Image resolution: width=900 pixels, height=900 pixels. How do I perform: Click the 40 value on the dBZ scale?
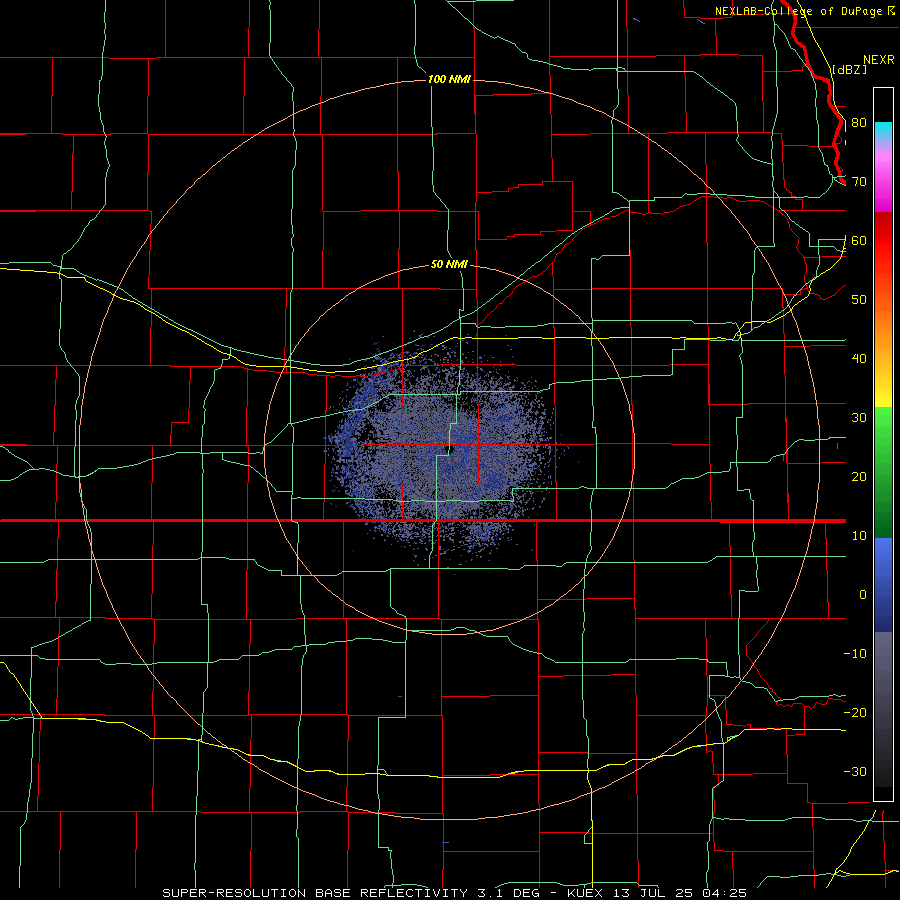(859, 359)
